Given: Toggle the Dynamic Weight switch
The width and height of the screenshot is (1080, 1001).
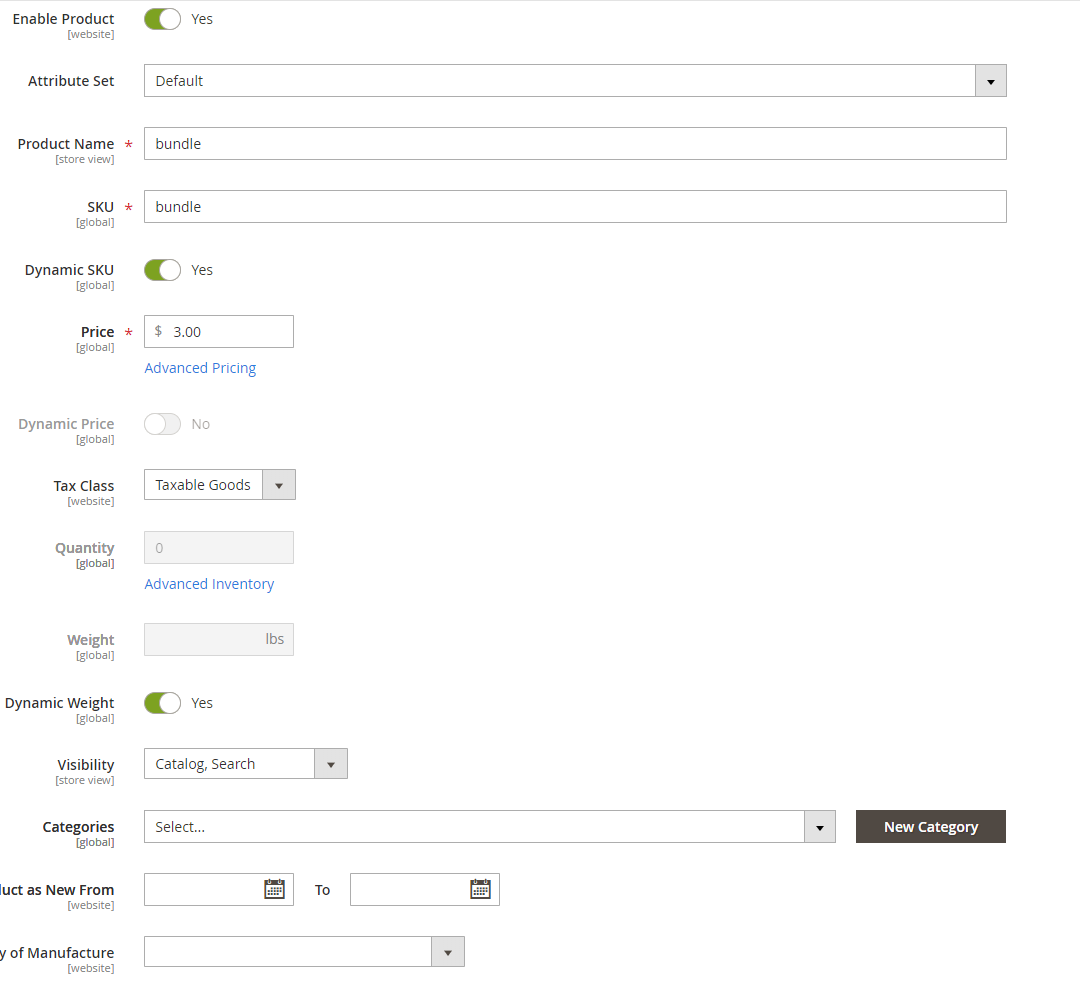Looking at the screenshot, I should (x=163, y=703).
